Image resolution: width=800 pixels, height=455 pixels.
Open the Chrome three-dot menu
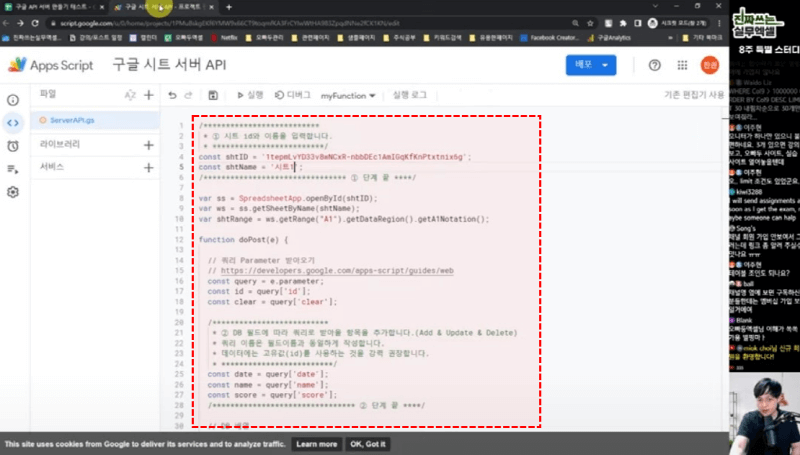coord(719,23)
